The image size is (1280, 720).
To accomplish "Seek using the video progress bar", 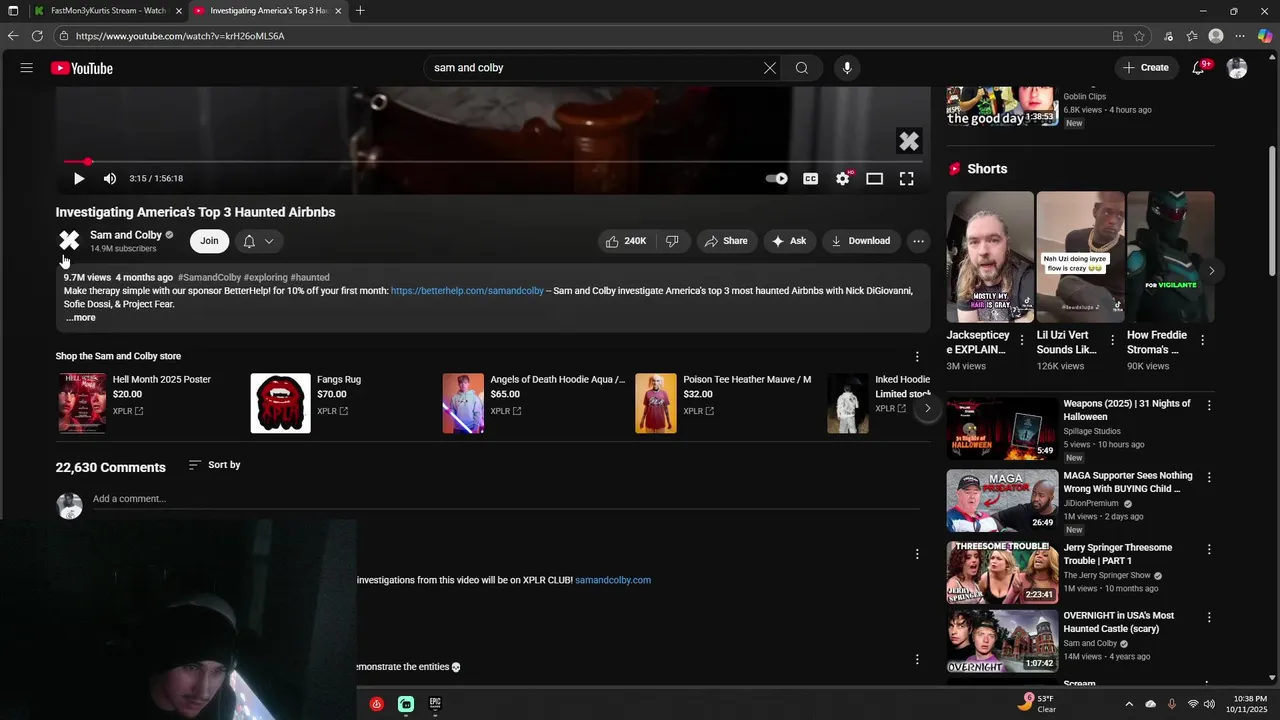I will click(492, 161).
